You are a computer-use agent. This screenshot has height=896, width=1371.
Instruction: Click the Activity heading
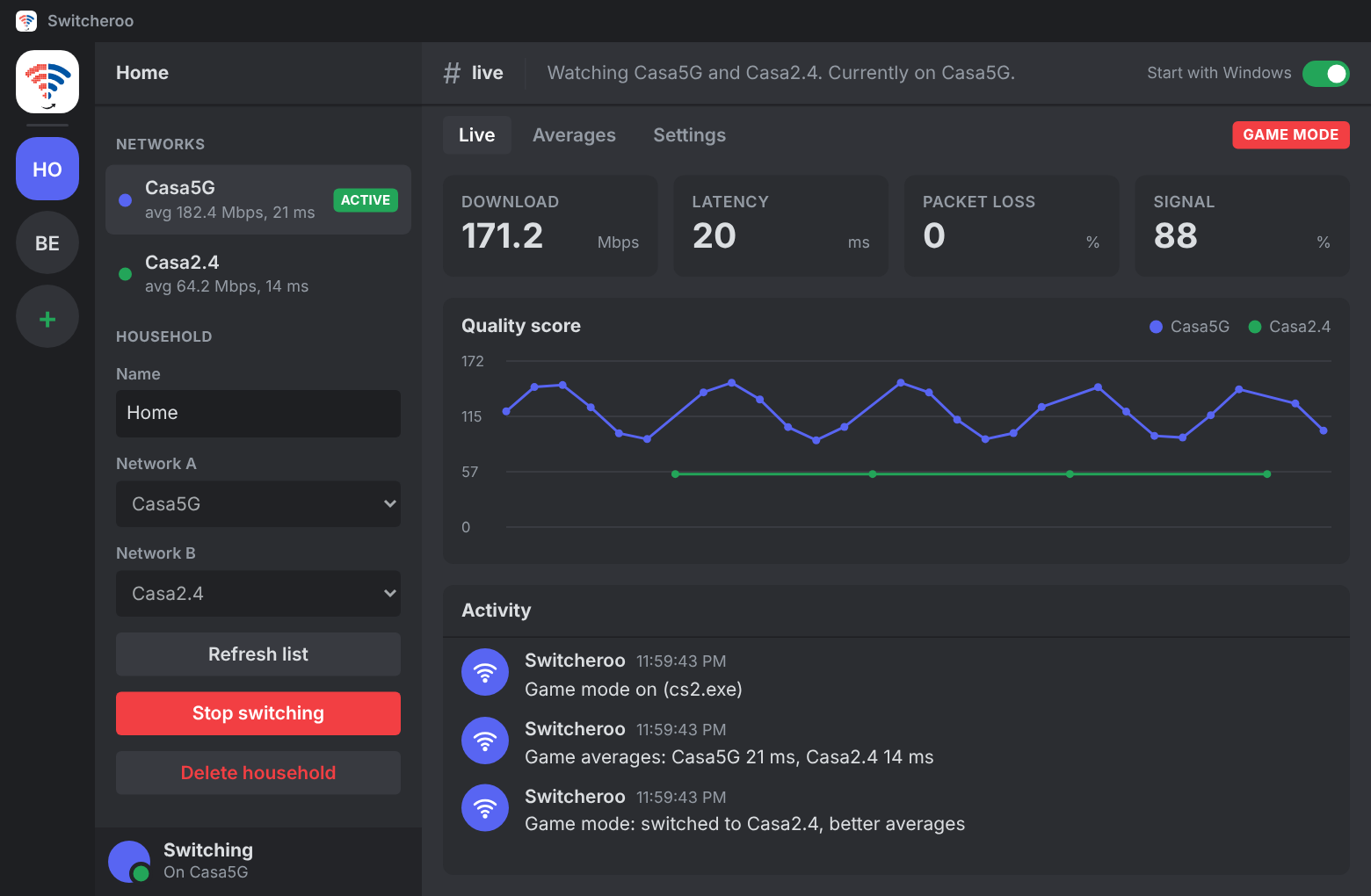[x=497, y=611]
